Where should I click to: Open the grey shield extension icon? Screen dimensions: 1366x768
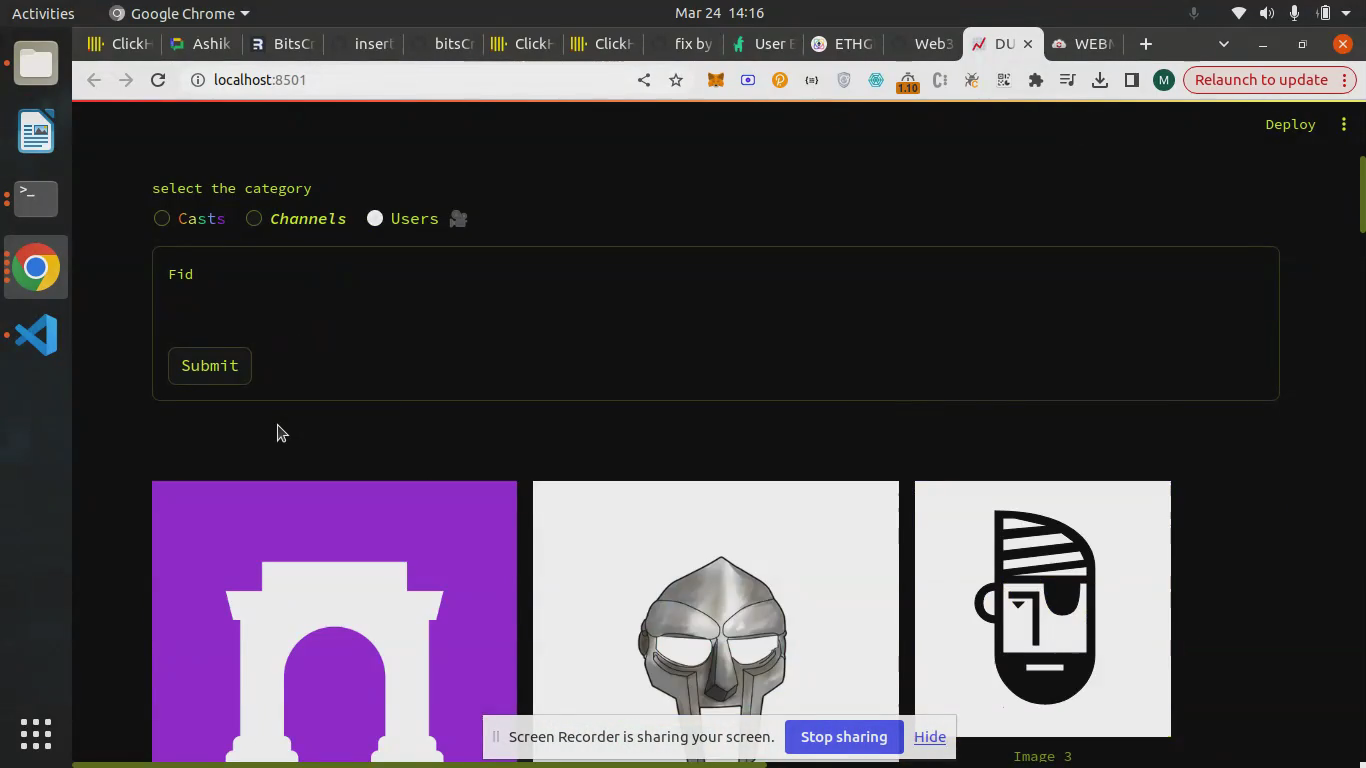point(844,80)
